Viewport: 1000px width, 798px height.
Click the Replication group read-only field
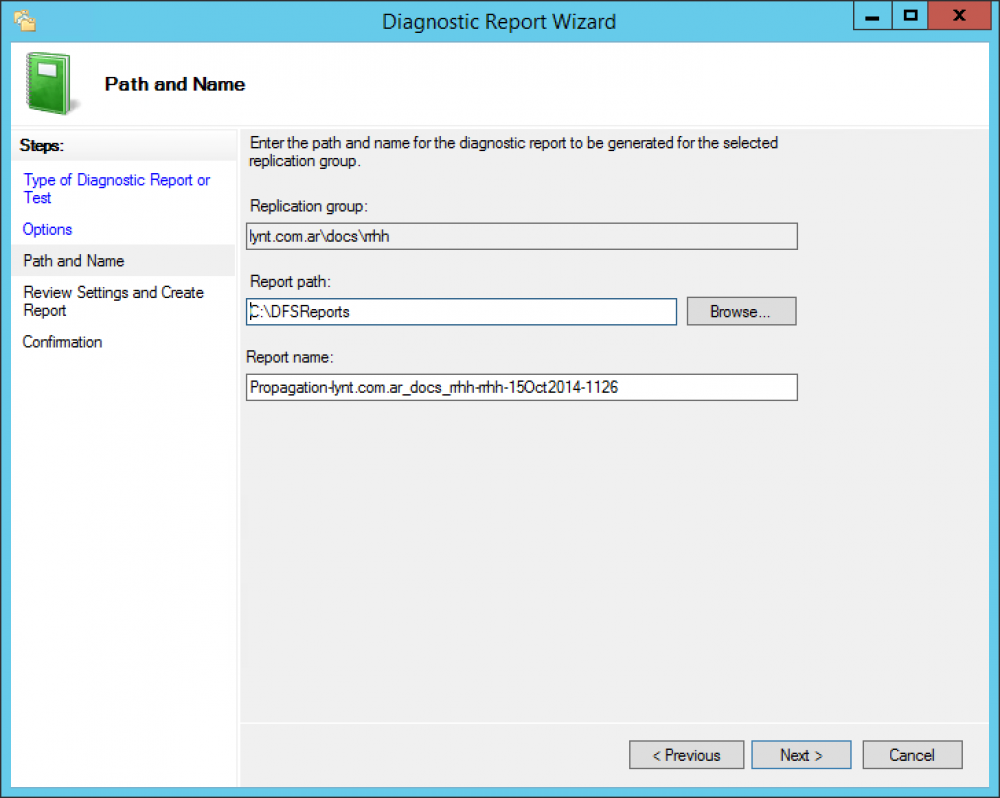click(x=521, y=236)
